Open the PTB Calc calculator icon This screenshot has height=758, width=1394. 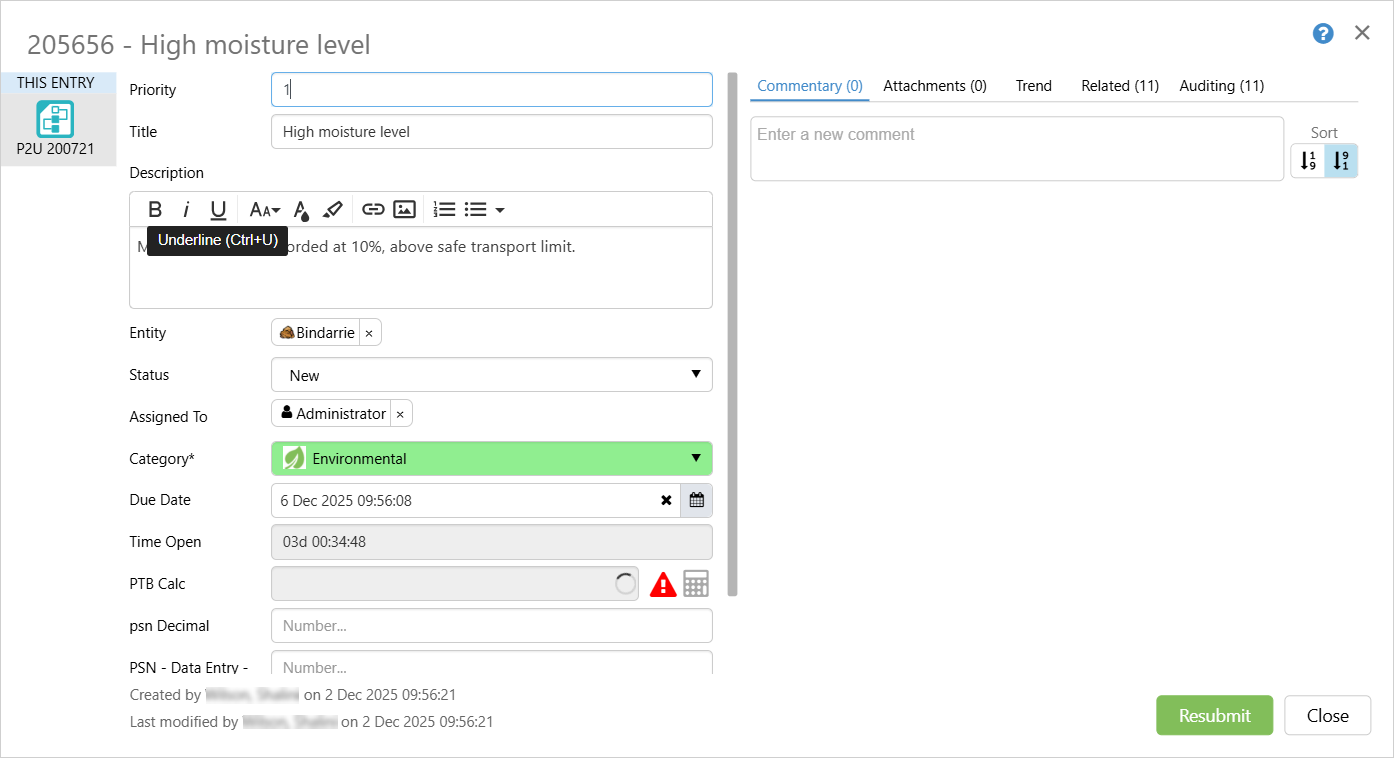(696, 584)
